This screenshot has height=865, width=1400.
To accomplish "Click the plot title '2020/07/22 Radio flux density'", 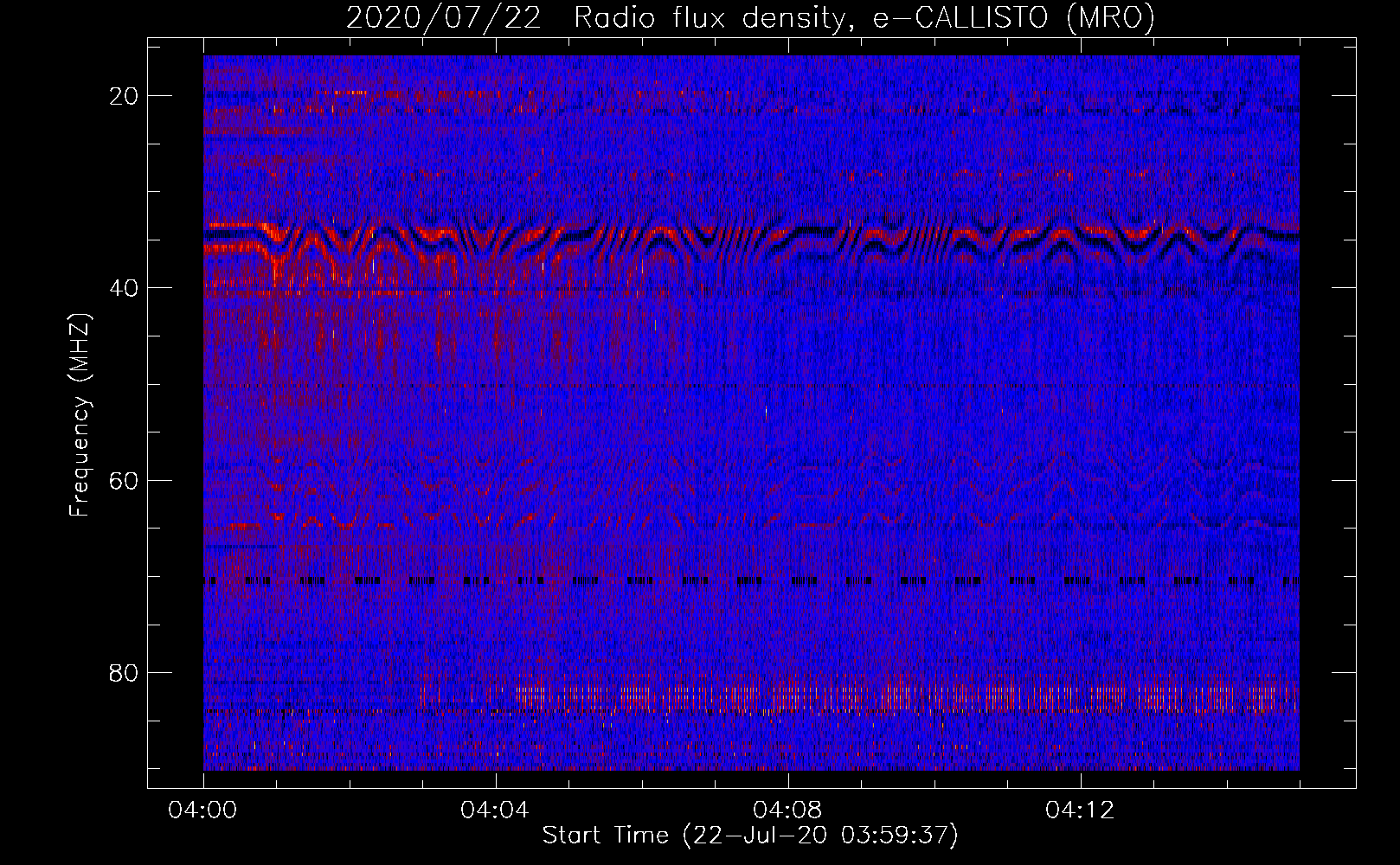I will point(749,18).
